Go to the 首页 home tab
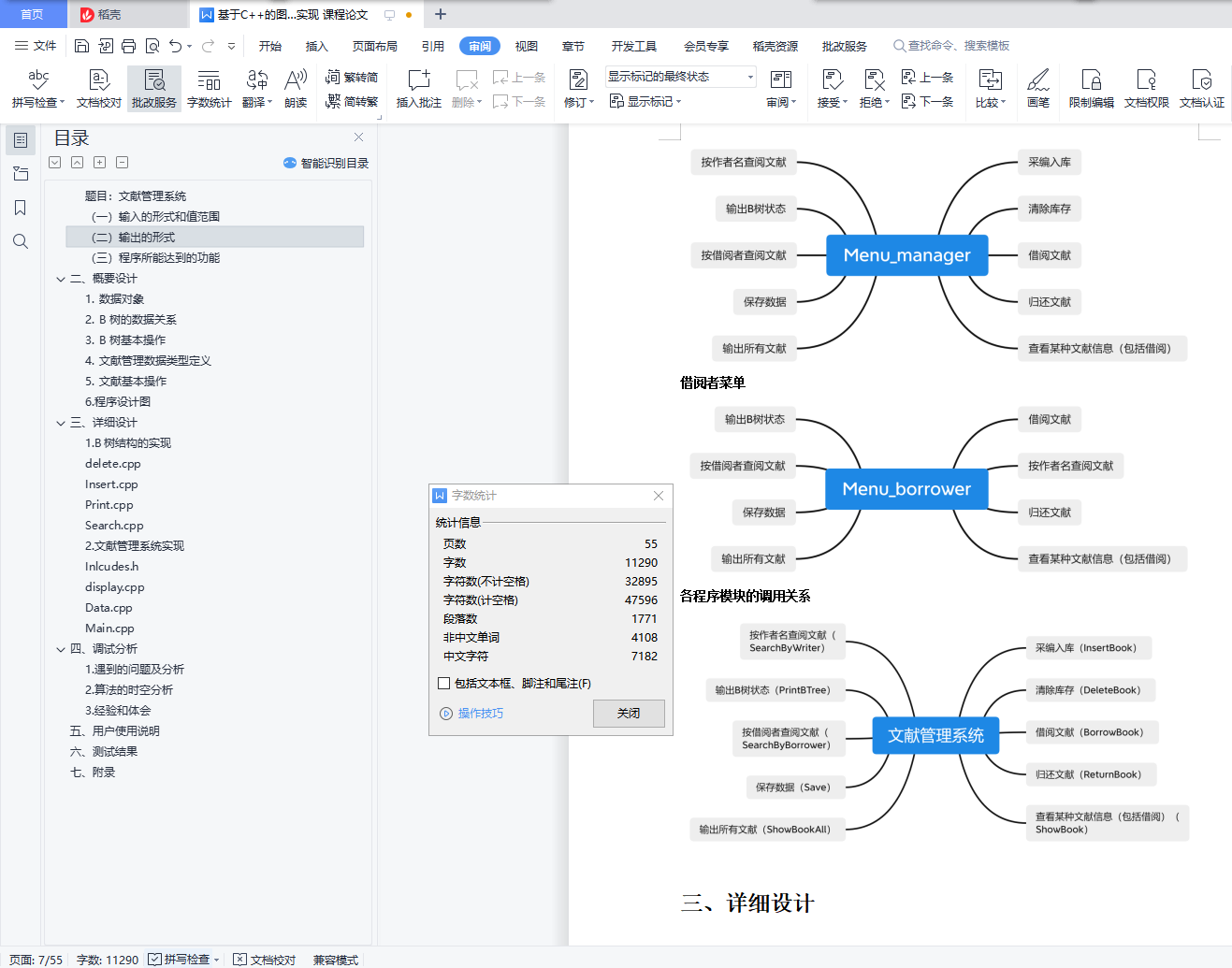This screenshot has height=968, width=1232. coord(32,14)
